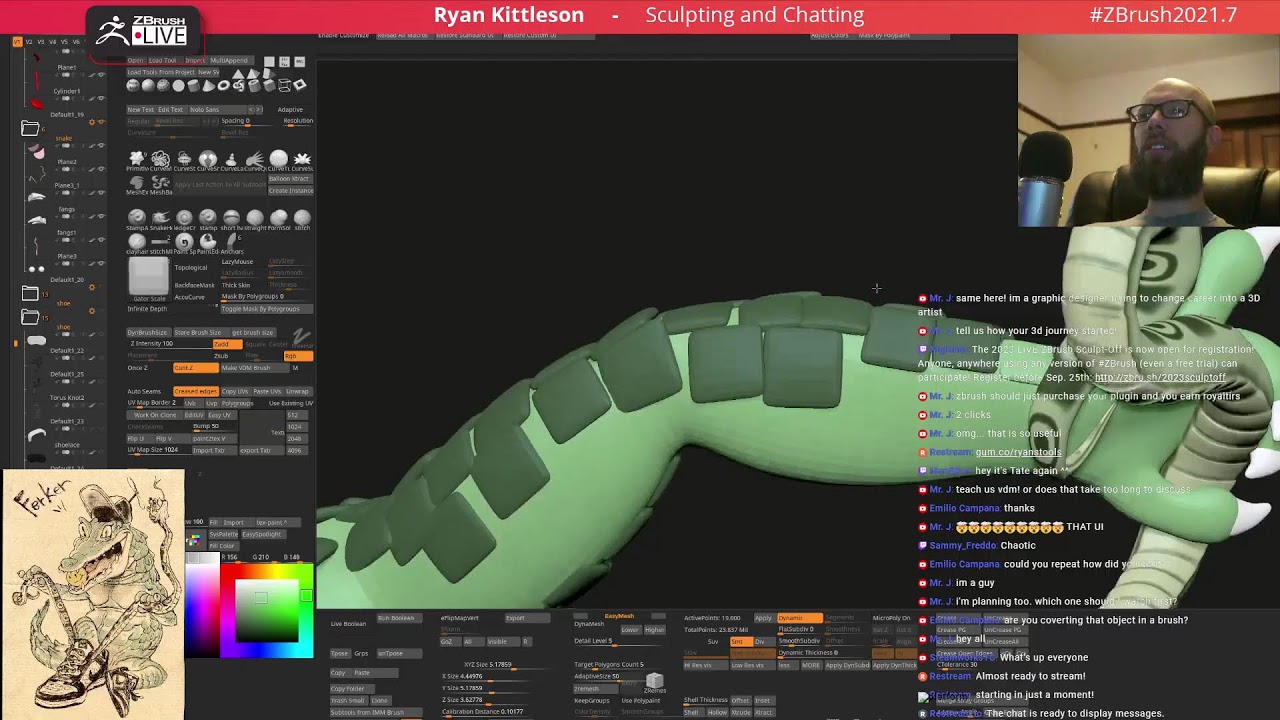Click the ZRemesh cube icon
Viewport: 1280px width, 720px height.
point(654,682)
